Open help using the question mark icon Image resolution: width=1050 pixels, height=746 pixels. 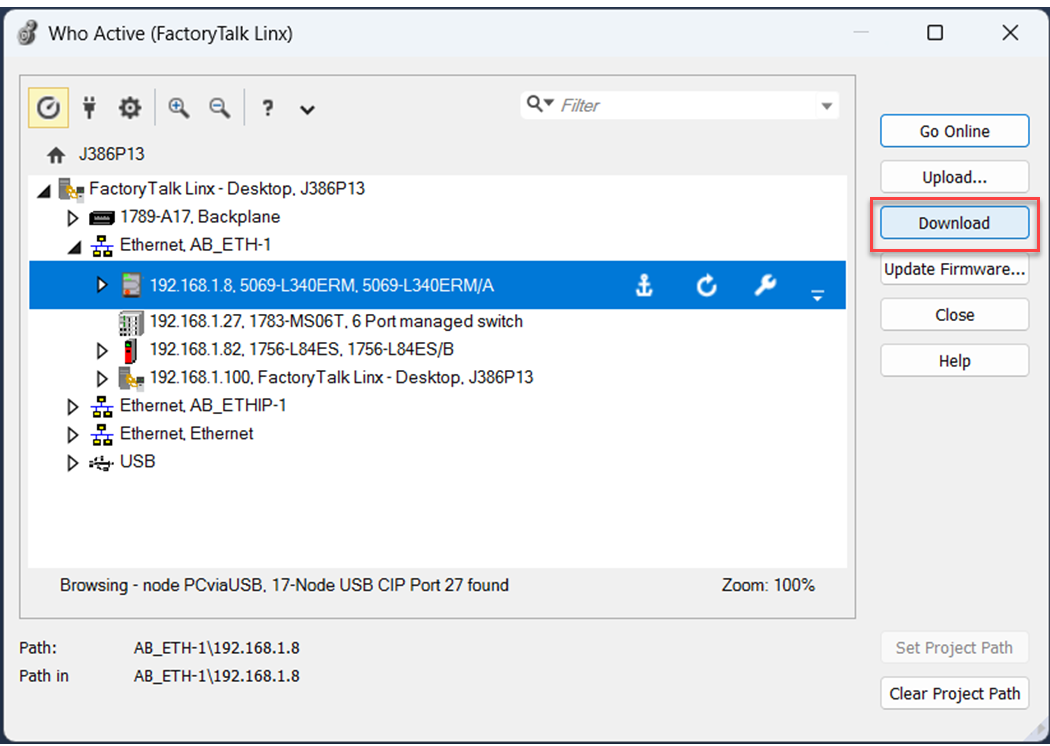point(267,107)
